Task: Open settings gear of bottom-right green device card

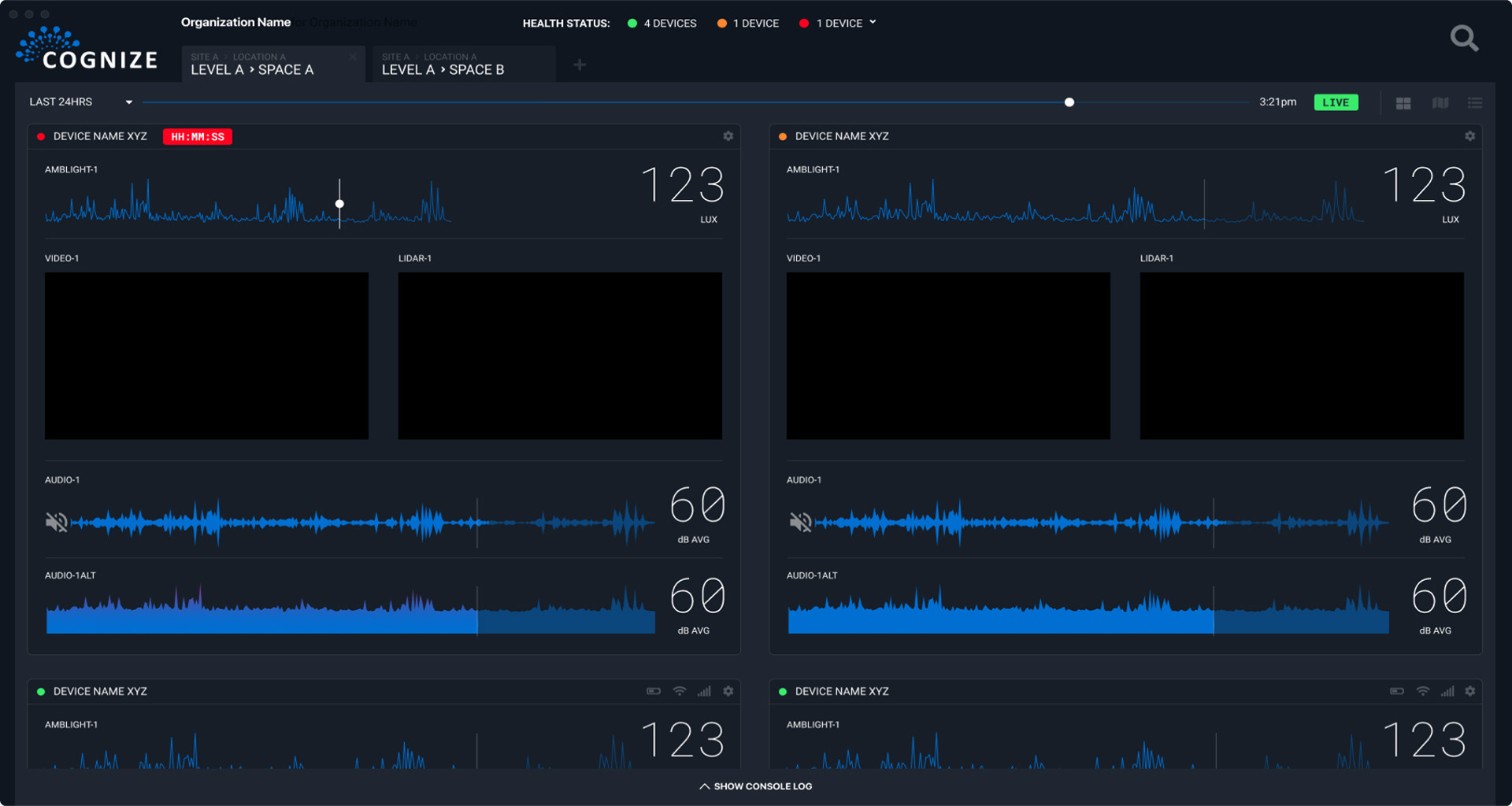Action: tap(1470, 691)
